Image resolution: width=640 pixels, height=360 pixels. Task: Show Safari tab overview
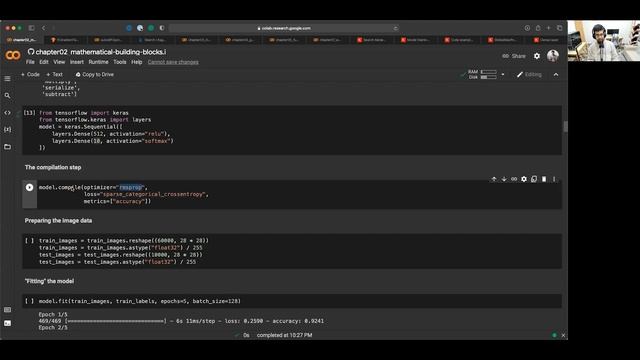pyautogui.click(x=560, y=28)
